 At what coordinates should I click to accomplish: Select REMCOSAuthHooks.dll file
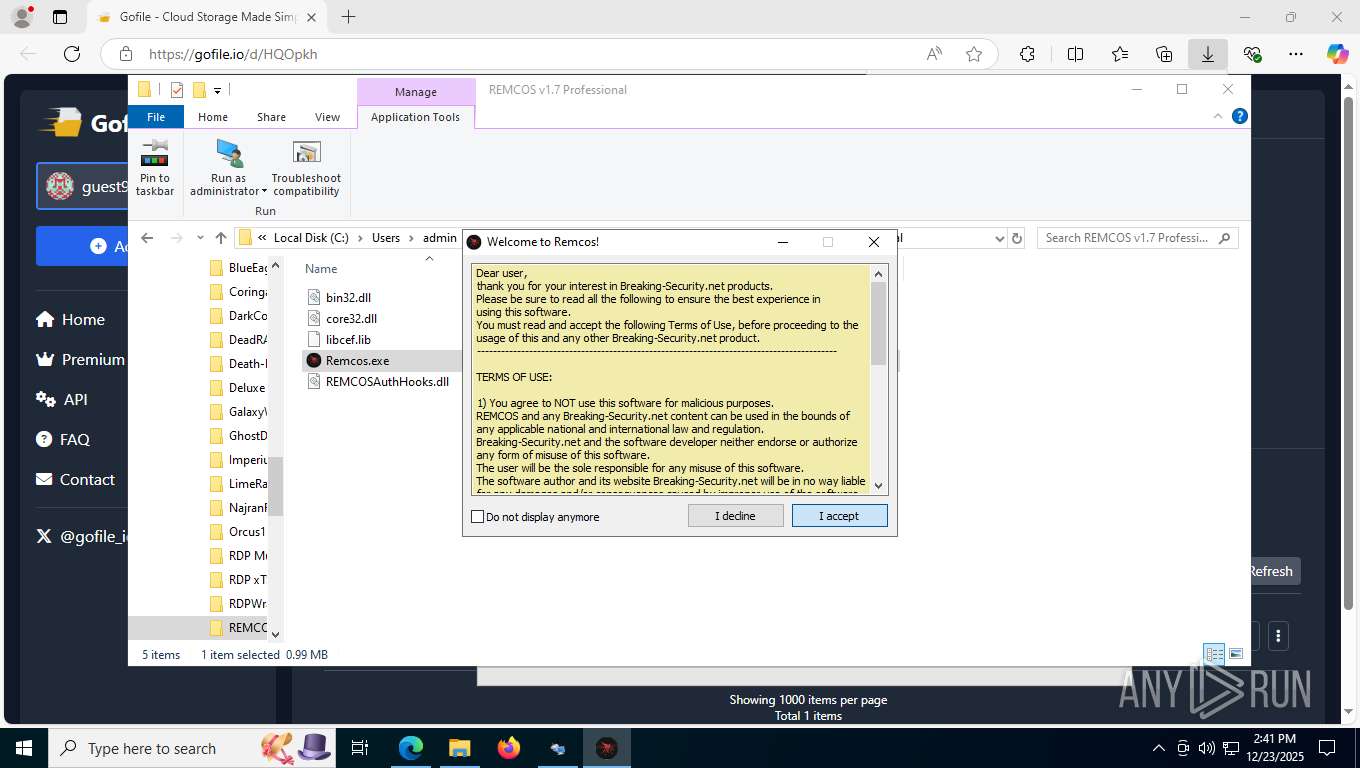point(380,381)
